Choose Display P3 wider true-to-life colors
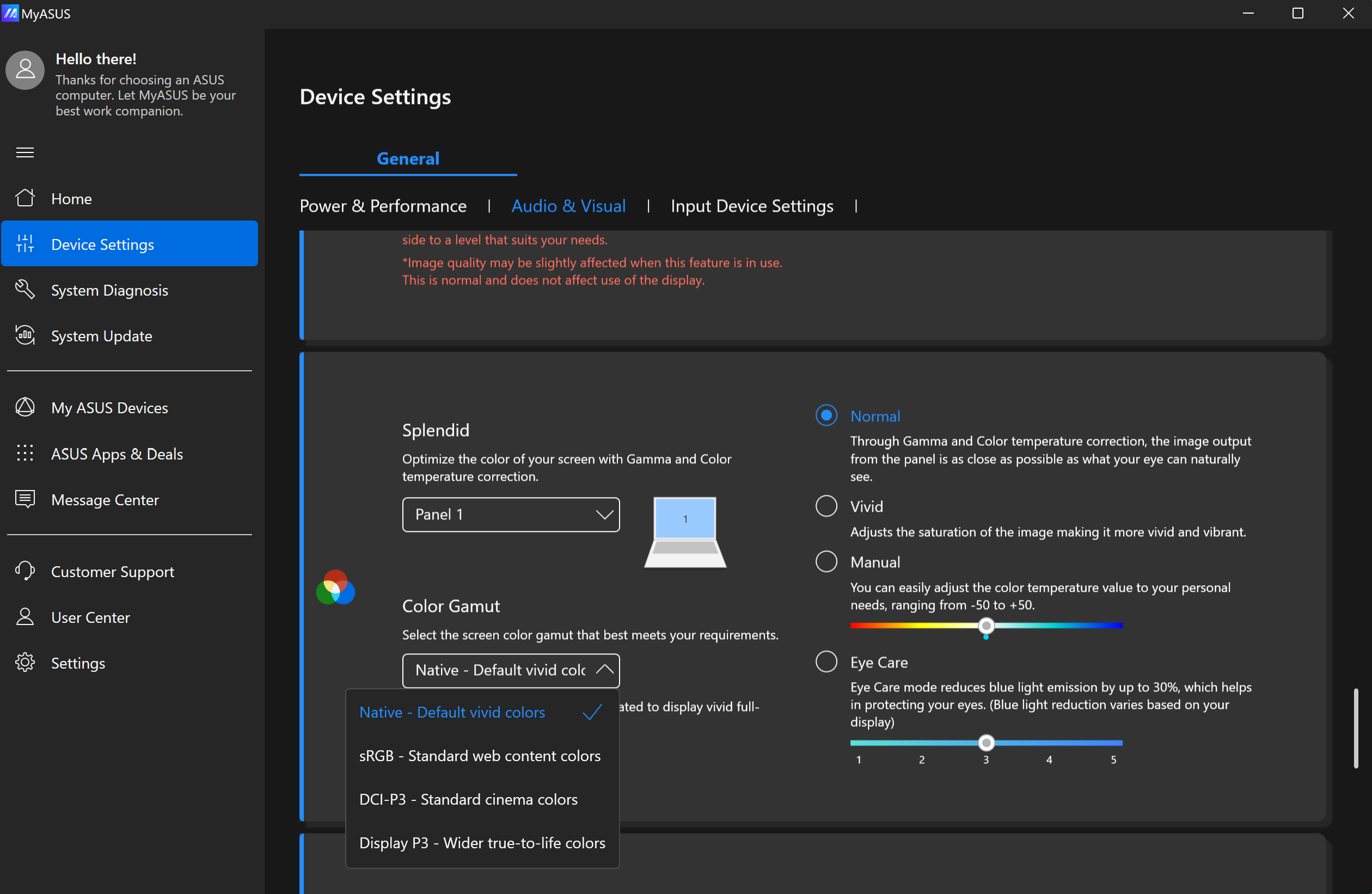The height and width of the screenshot is (894, 1372). (482, 843)
